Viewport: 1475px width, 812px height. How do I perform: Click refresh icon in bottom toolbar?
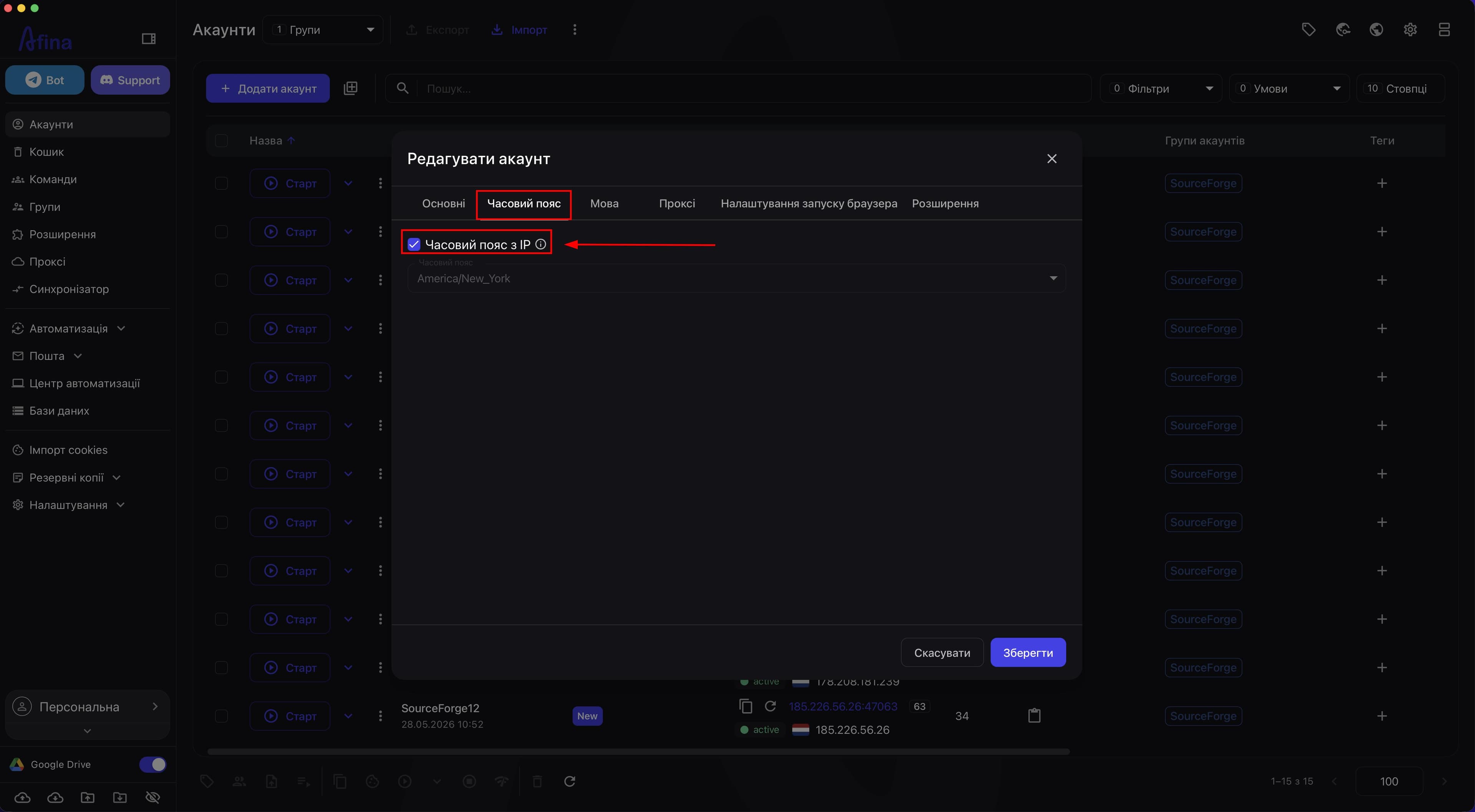[x=569, y=782]
